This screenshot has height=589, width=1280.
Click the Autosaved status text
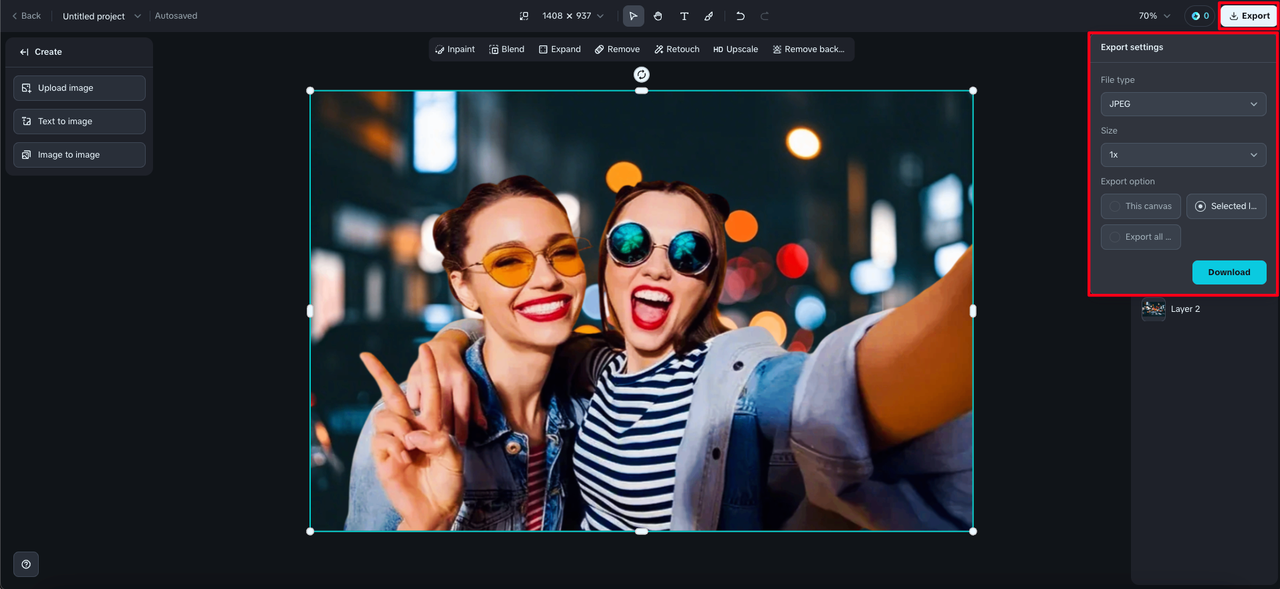tap(176, 16)
